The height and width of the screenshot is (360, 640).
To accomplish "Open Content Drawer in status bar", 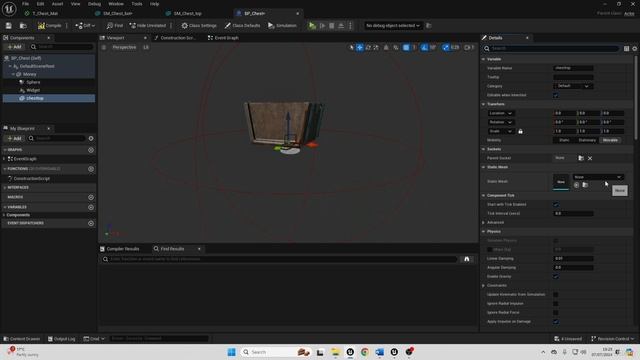I will click(x=22, y=339).
